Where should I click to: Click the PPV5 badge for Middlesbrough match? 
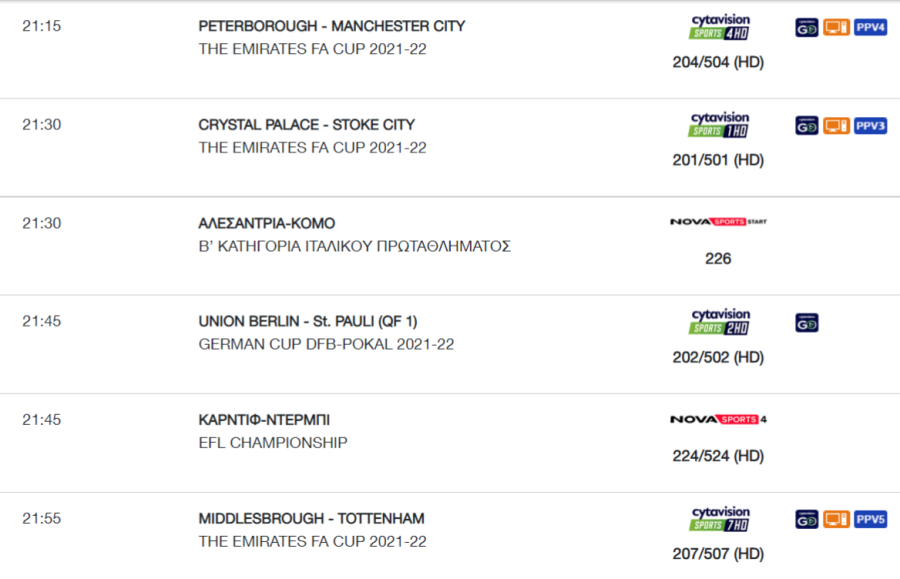tap(870, 519)
